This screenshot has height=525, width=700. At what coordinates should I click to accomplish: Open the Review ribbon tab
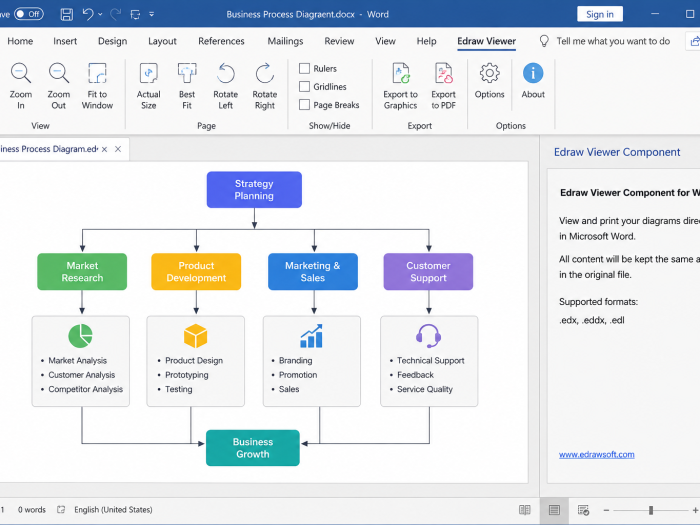pos(339,41)
